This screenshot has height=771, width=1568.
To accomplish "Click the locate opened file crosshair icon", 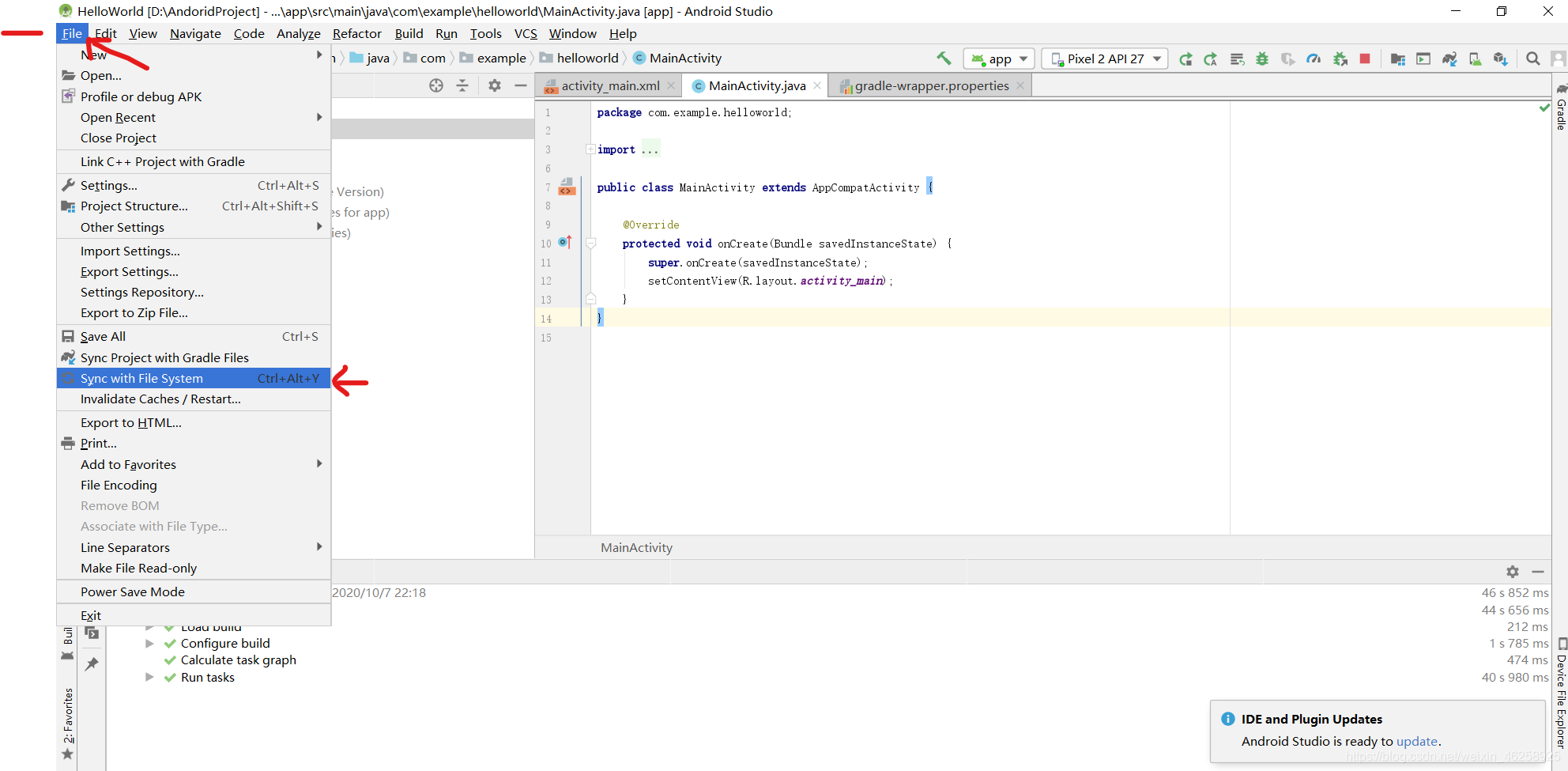I will (436, 85).
